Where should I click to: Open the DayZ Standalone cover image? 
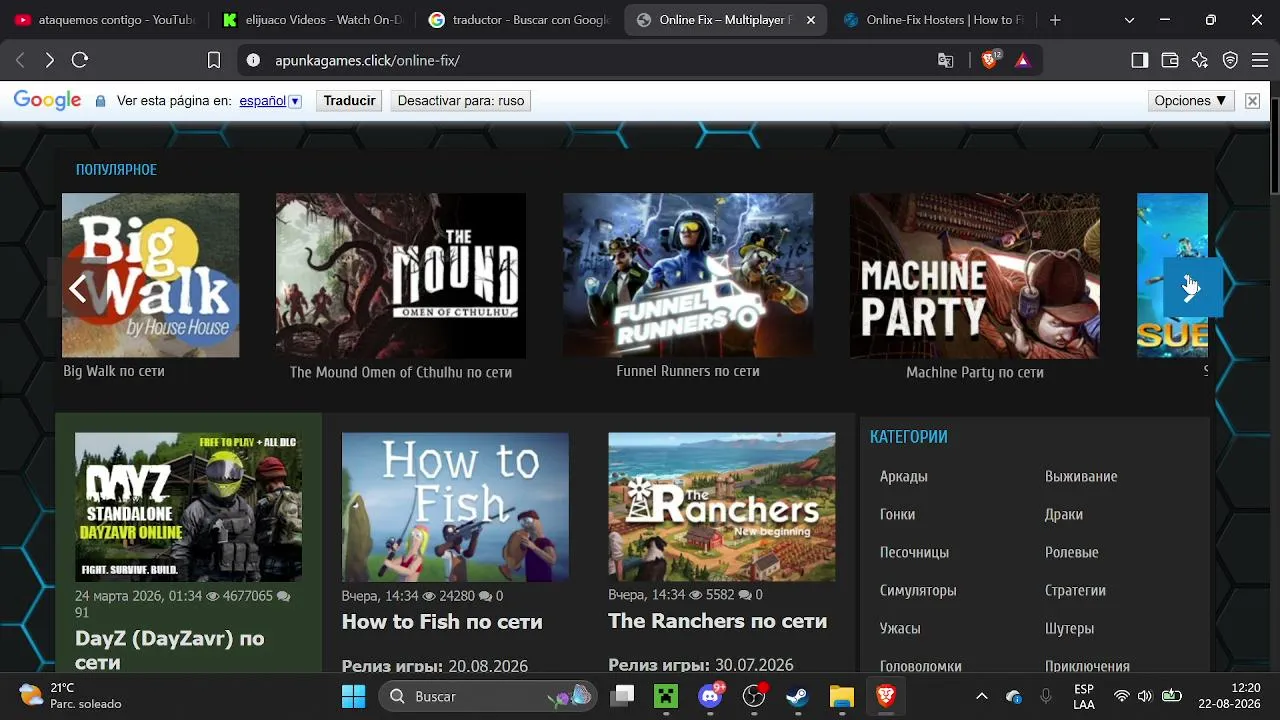click(189, 507)
